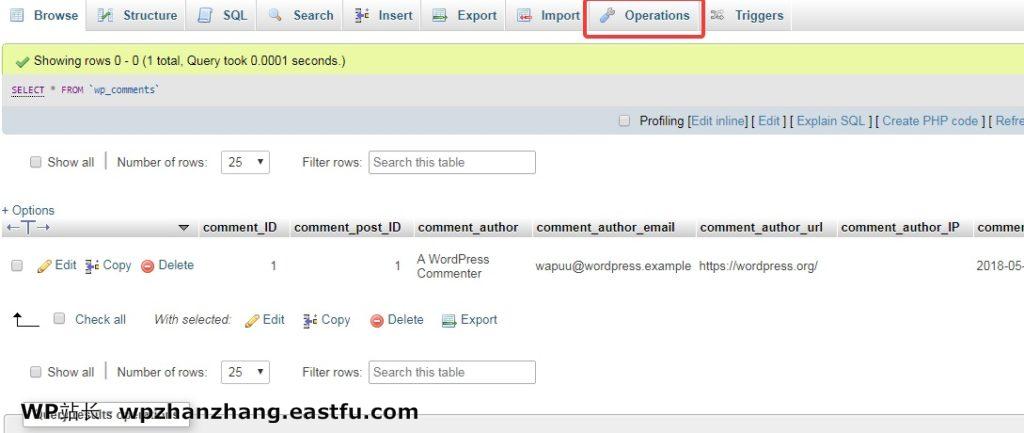Select the A WordPress Commenter cell
Image resolution: width=1024 pixels, height=433 pixels.
[453, 266]
